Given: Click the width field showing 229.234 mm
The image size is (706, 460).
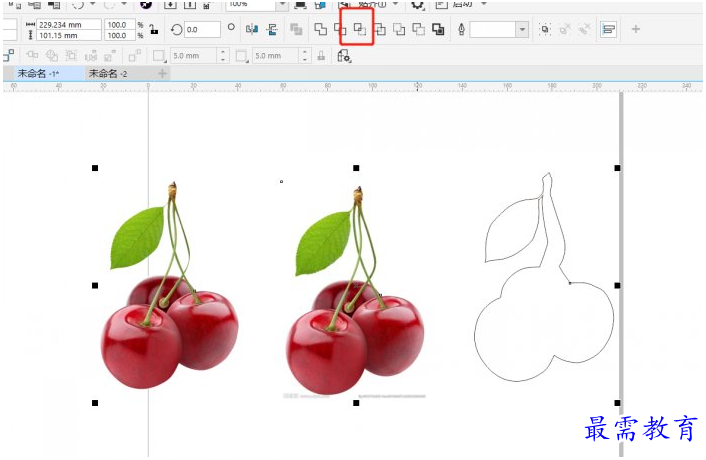Looking at the screenshot, I should coord(68,25).
